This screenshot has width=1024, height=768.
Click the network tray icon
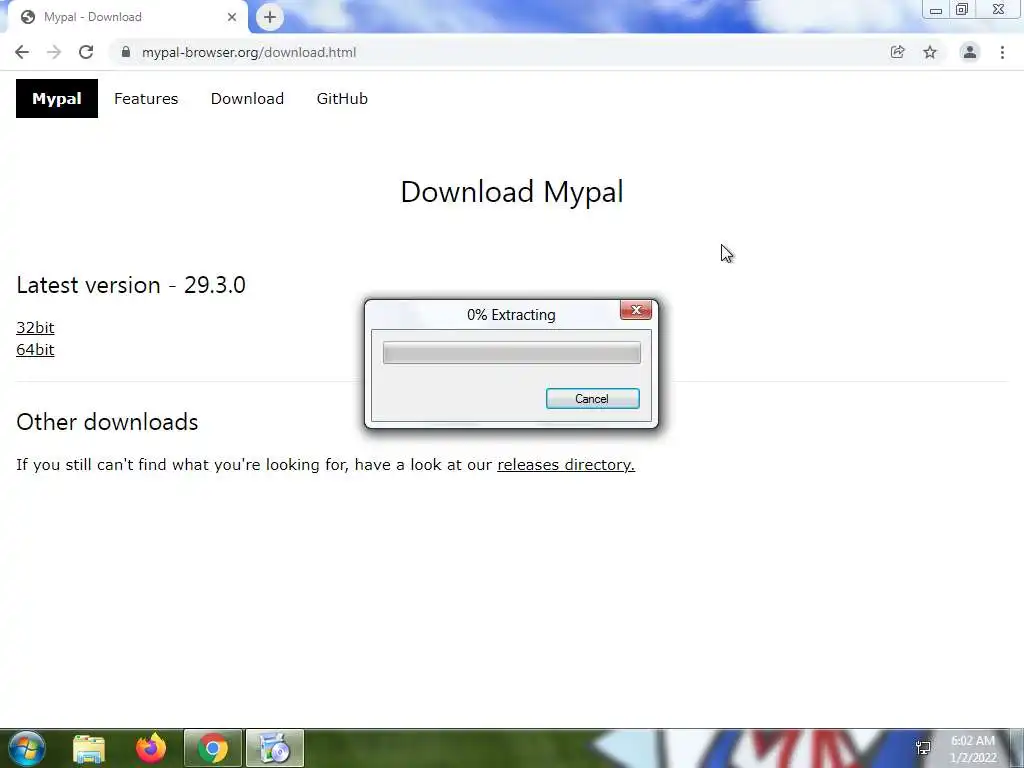tap(923, 748)
